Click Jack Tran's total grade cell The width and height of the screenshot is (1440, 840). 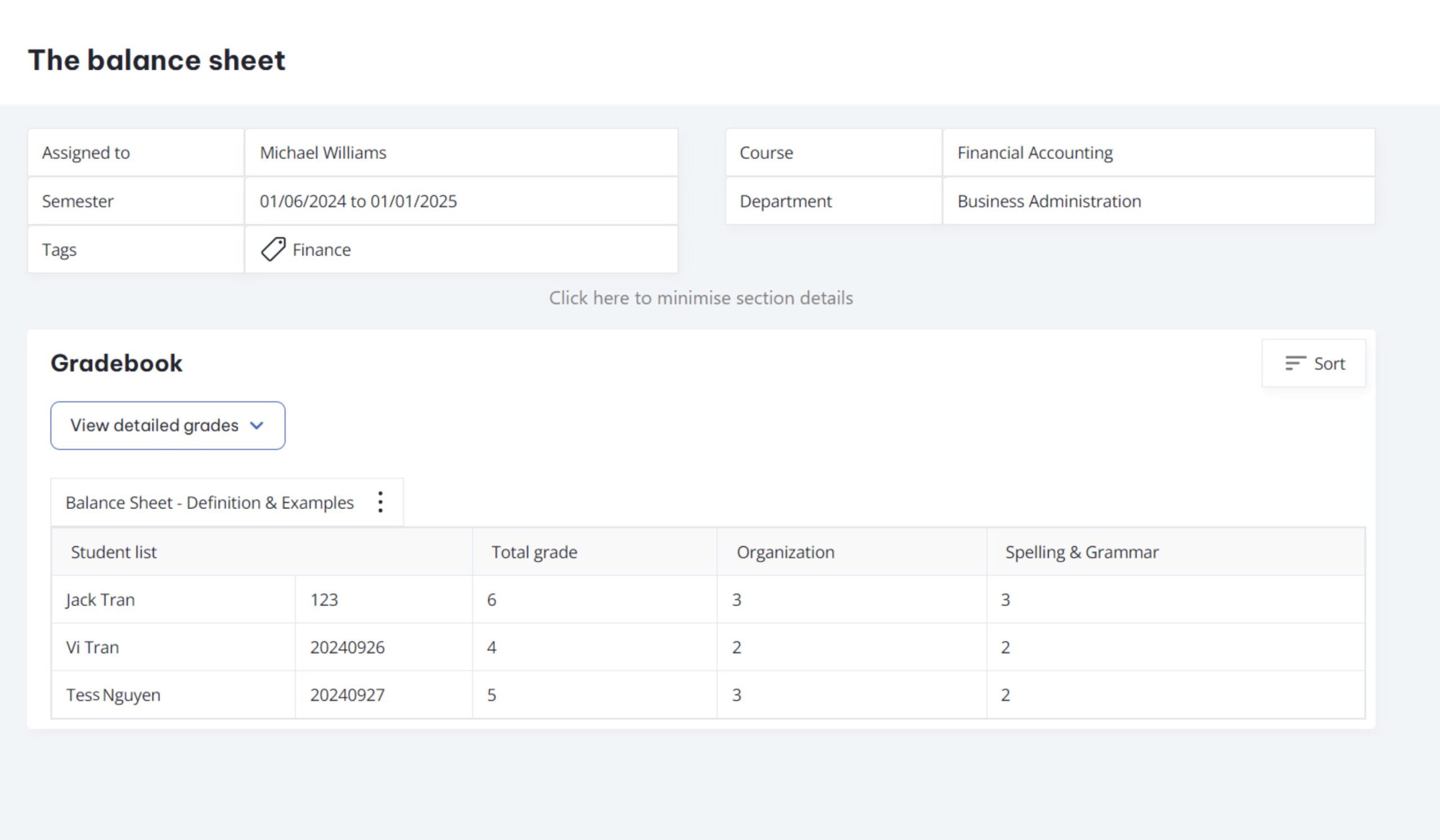tap(492, 599)
